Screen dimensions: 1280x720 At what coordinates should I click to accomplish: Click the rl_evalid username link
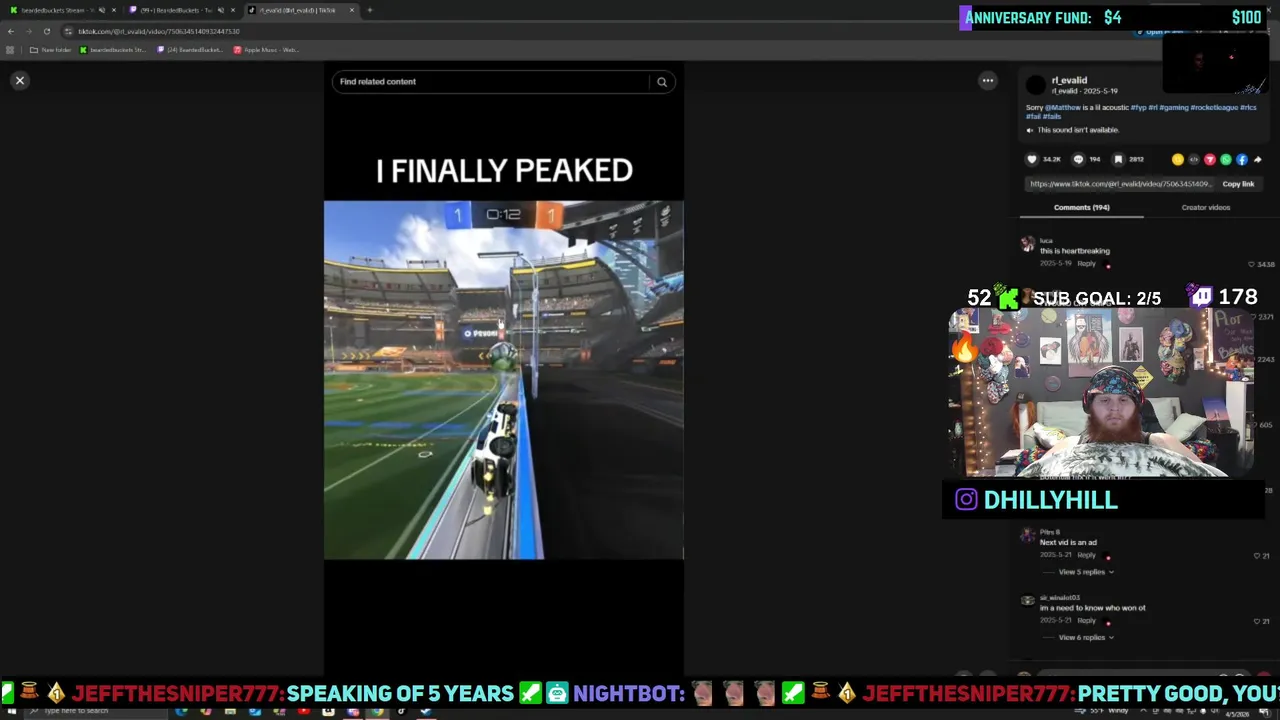pyautogui.click(x=1069, y=80)
